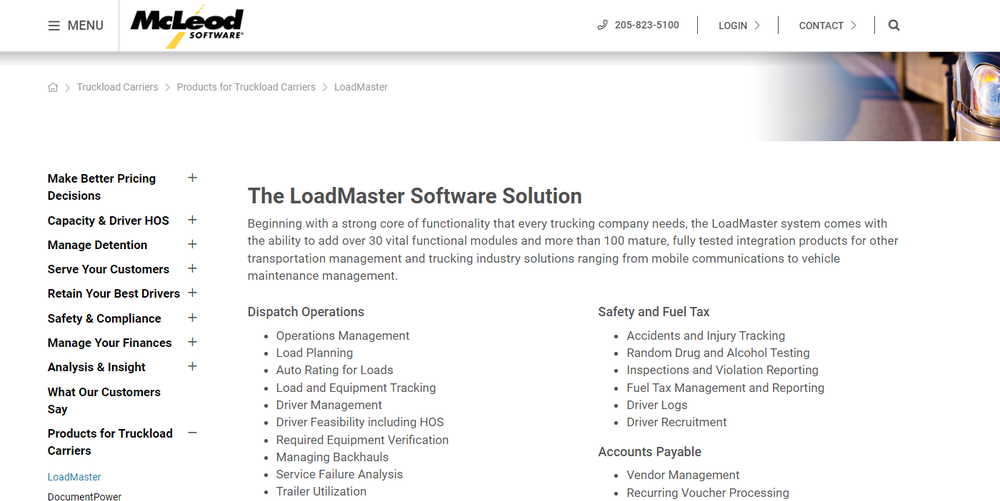The width and height of the screenshot is (1000, 501).
Task: Expand Analysis & Insight plus icon
Action: [x=192, y=366]
